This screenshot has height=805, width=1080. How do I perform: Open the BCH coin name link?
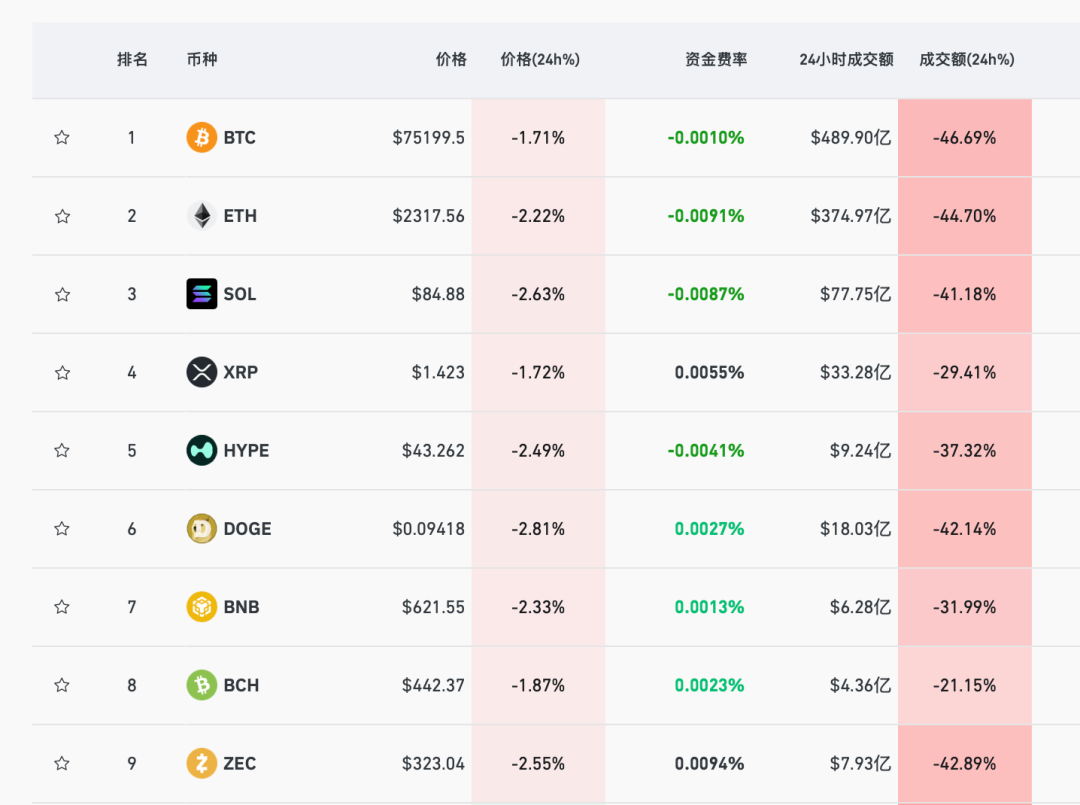(241, 685)
